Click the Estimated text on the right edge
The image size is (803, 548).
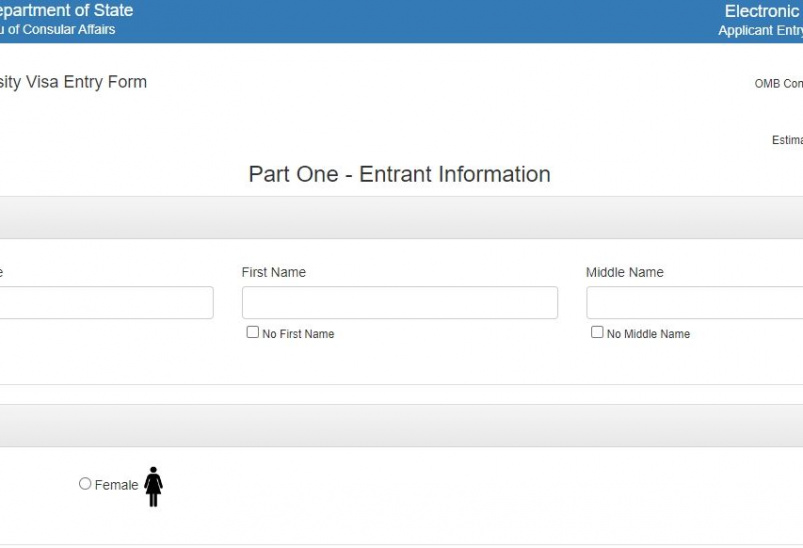(787, 140)
